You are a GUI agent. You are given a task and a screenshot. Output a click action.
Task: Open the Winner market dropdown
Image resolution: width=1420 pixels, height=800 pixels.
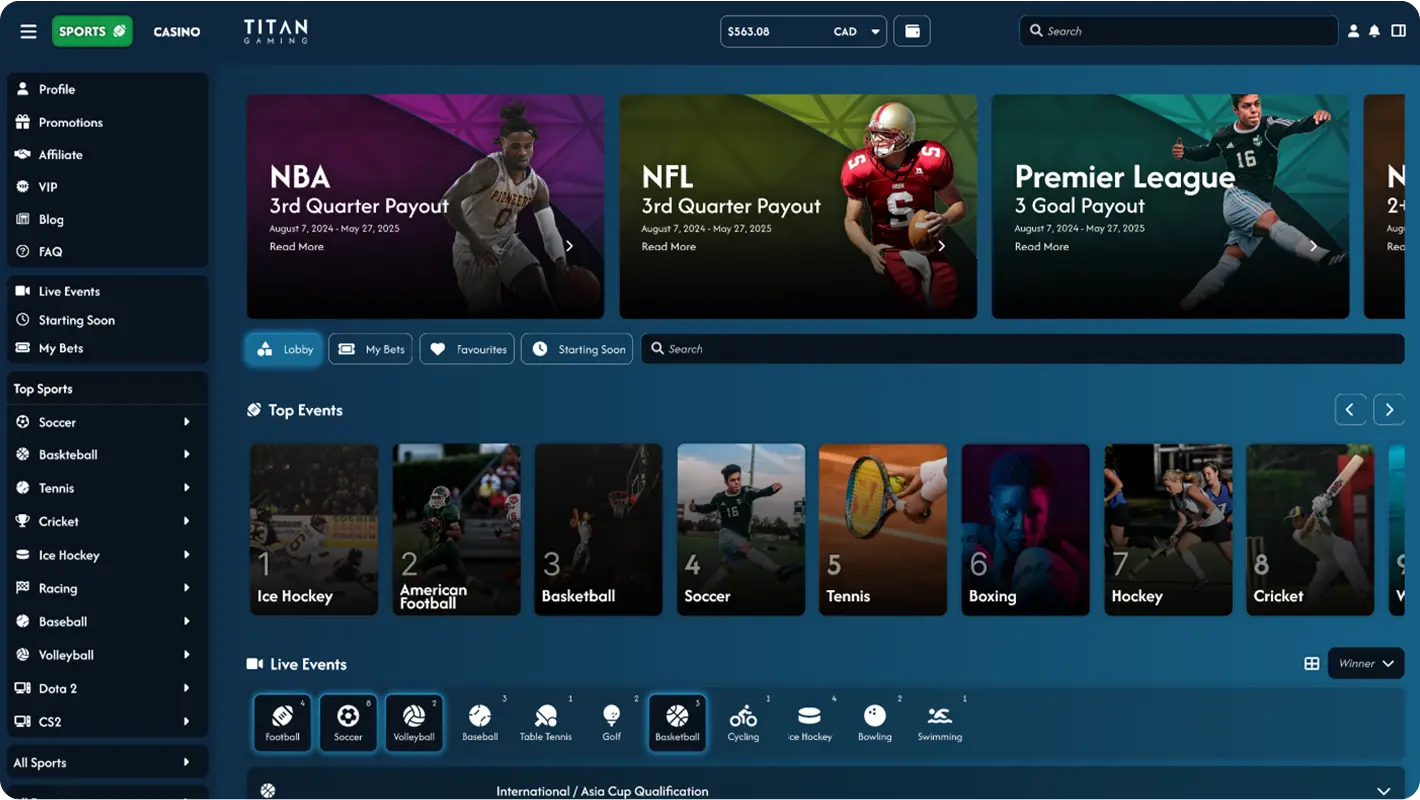(1366, 663)
